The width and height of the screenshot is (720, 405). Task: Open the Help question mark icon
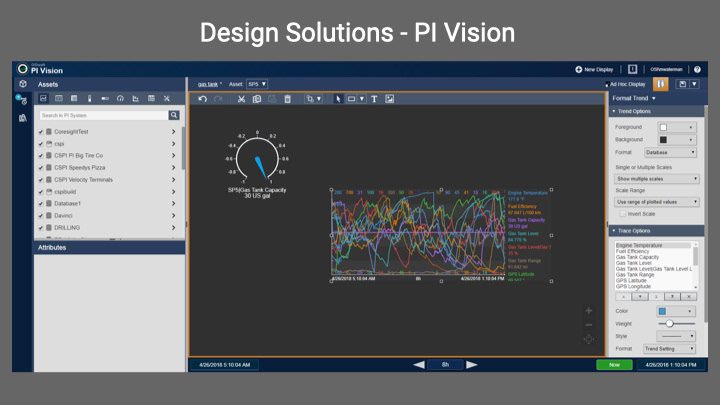coord(697,69)
